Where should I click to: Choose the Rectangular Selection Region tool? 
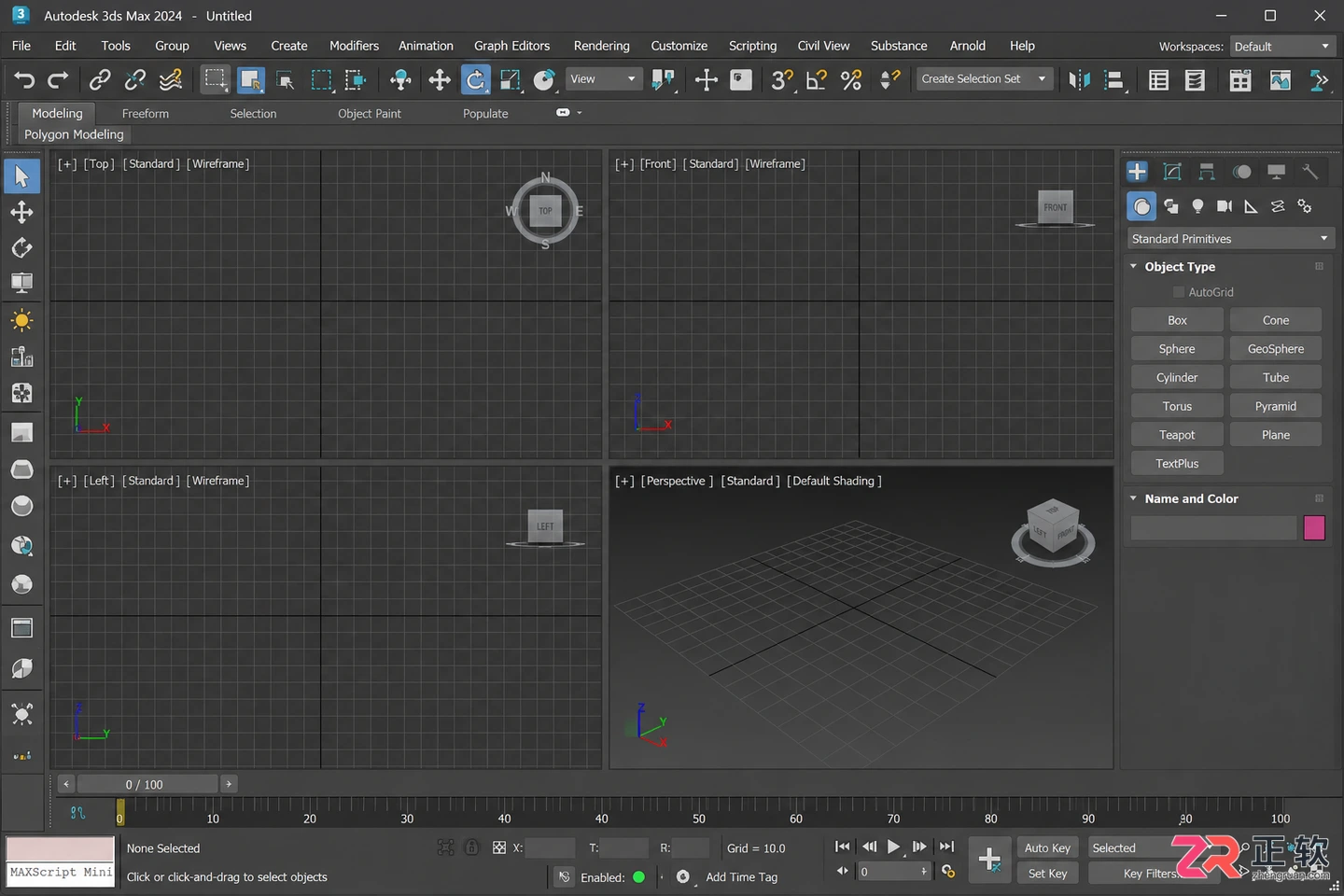tap(321, 80)
